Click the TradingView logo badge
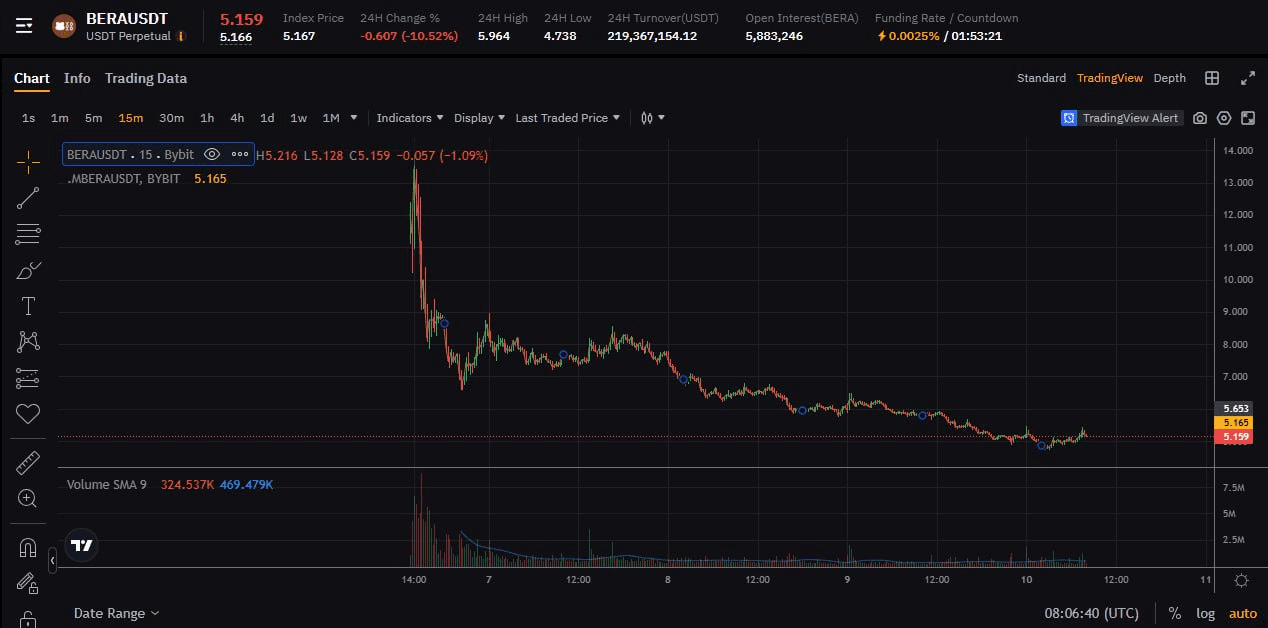This screenshot has width=1268, height=628. point(82,545)
